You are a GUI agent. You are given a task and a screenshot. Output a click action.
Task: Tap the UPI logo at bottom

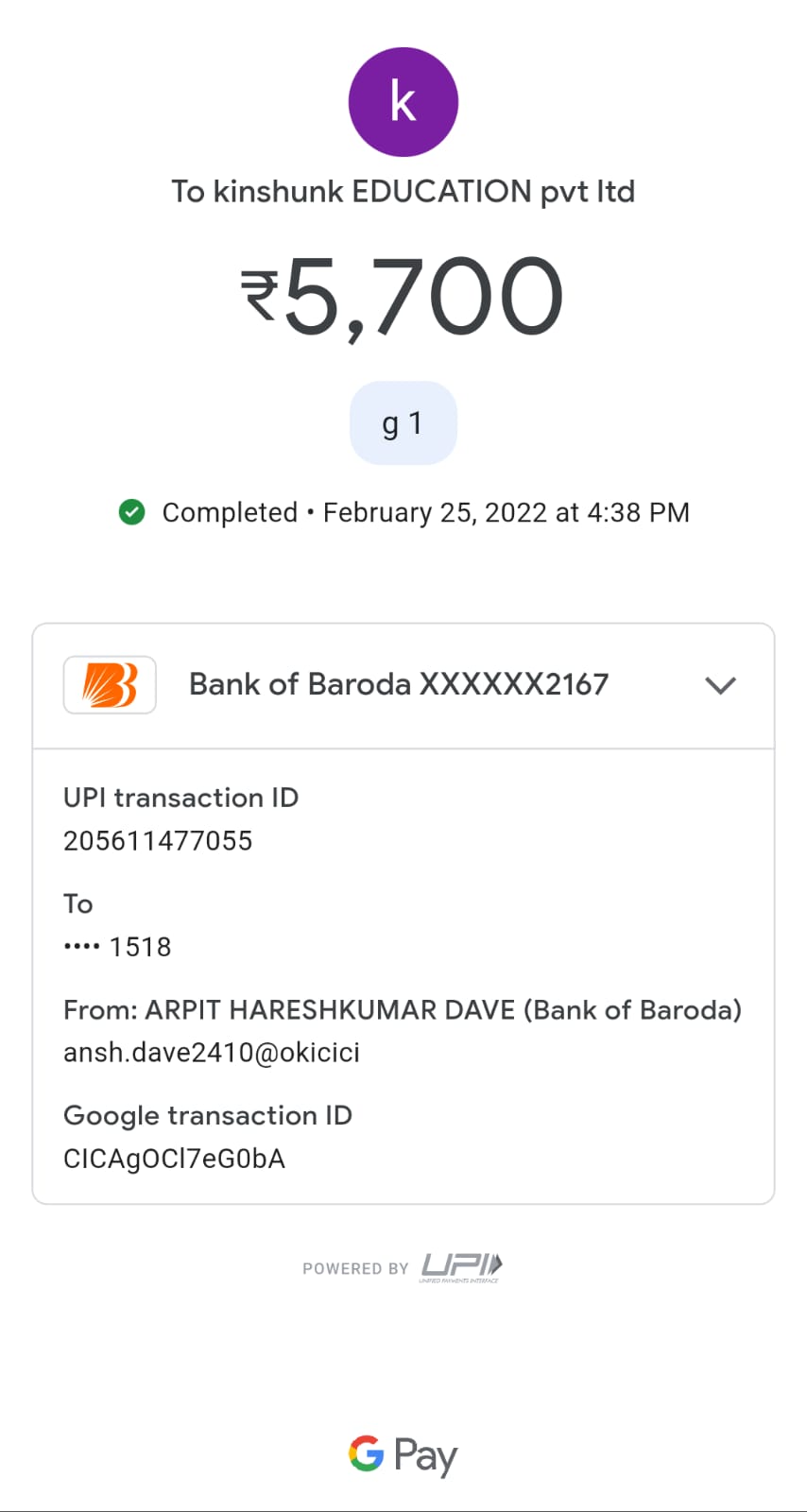point(461,1266)
